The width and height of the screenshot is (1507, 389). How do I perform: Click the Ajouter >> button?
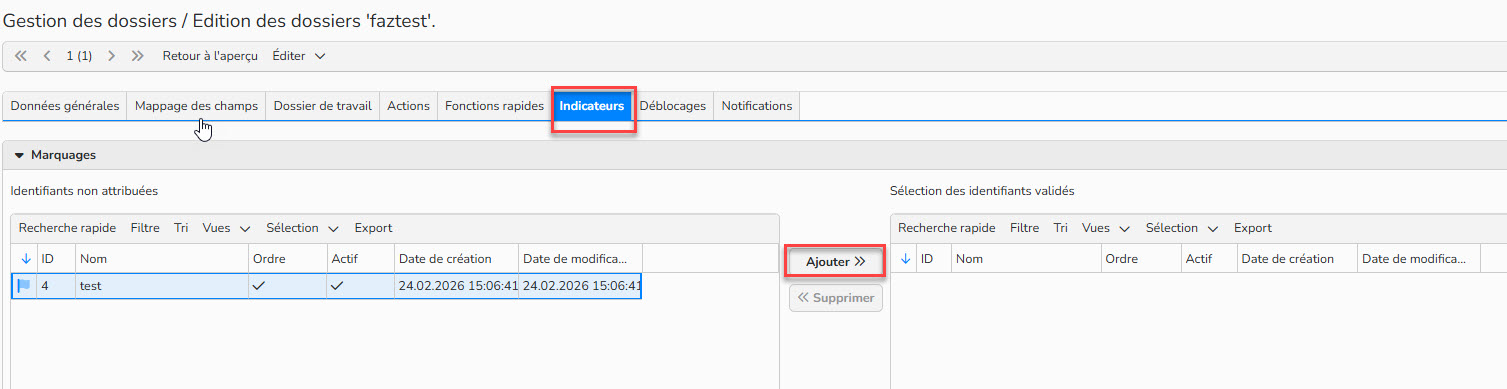point(835,262)
